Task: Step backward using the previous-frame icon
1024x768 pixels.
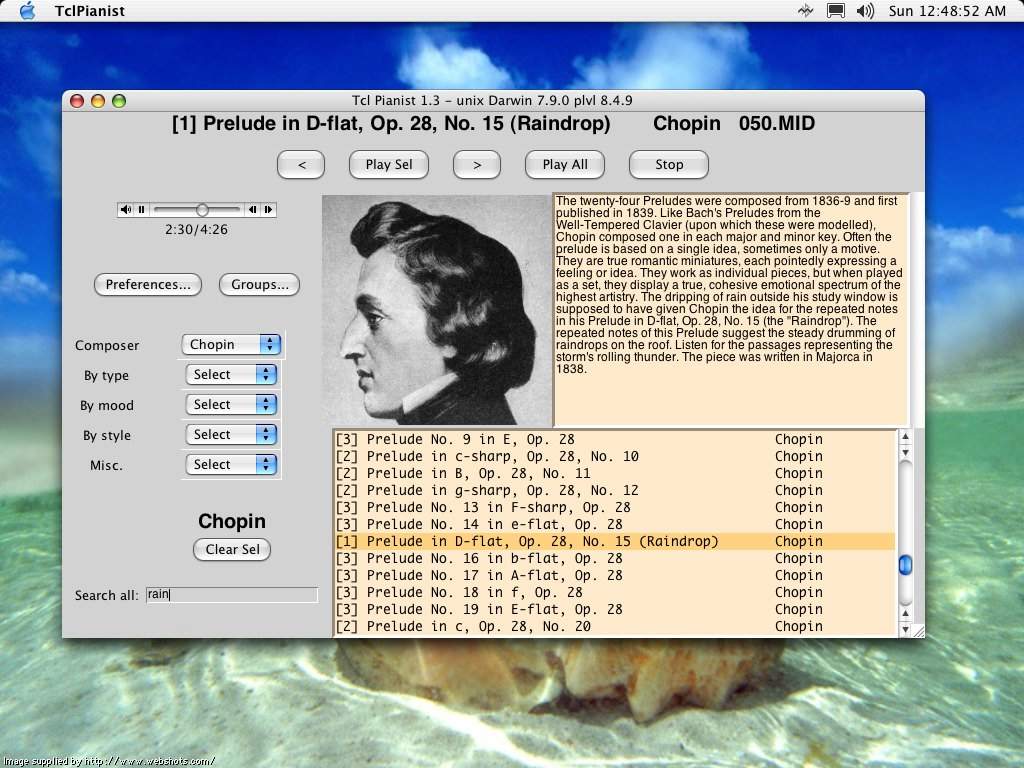Action: click(253, 209)
